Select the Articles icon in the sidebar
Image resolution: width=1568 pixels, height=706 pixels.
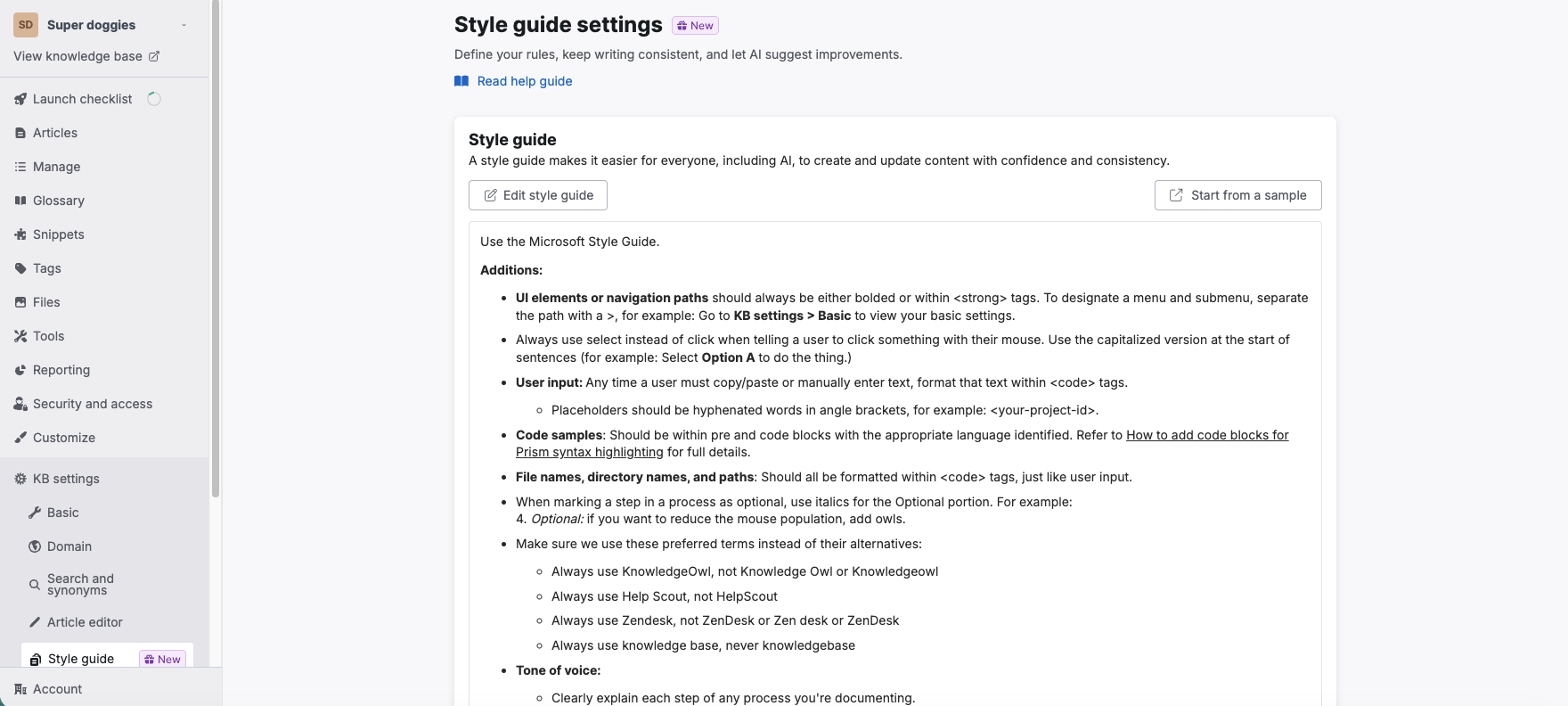click(20, 132)
